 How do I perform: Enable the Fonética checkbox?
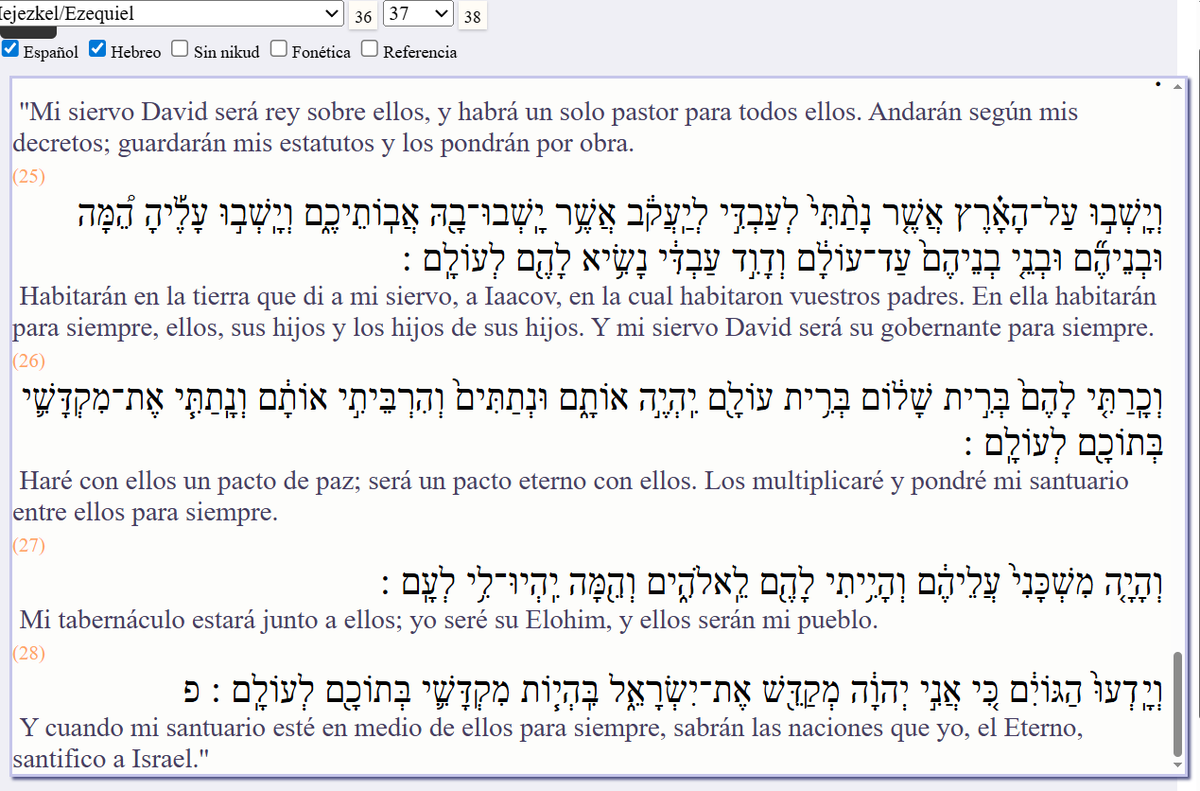pyautogui.click(x=278, y=48)
